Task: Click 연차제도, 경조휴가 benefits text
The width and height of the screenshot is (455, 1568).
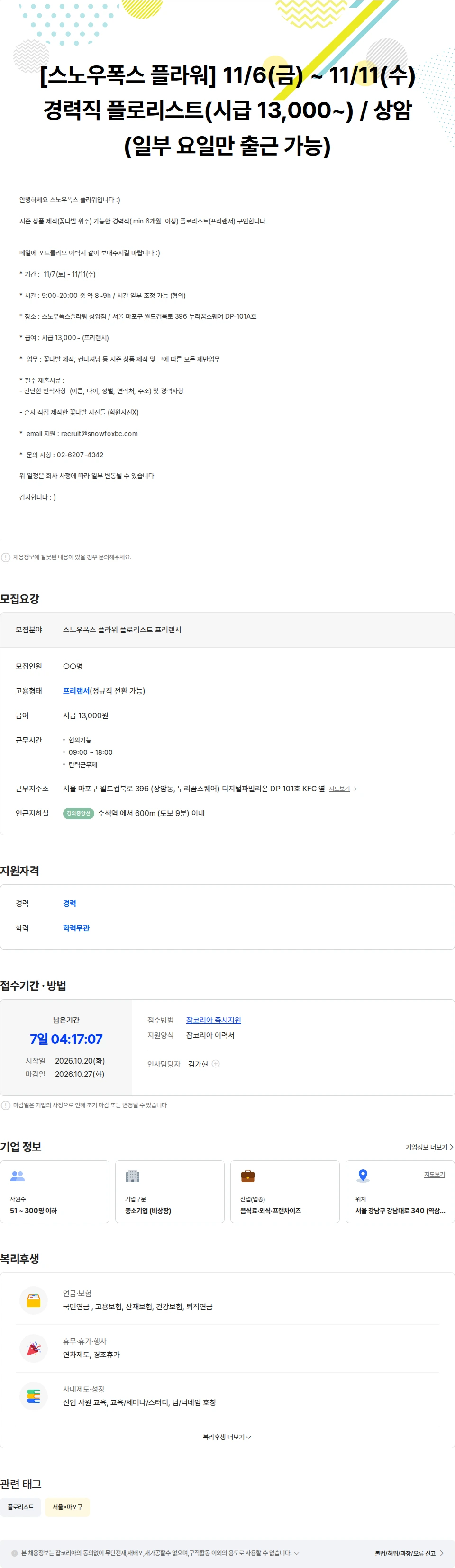Action: [91, 1355]
